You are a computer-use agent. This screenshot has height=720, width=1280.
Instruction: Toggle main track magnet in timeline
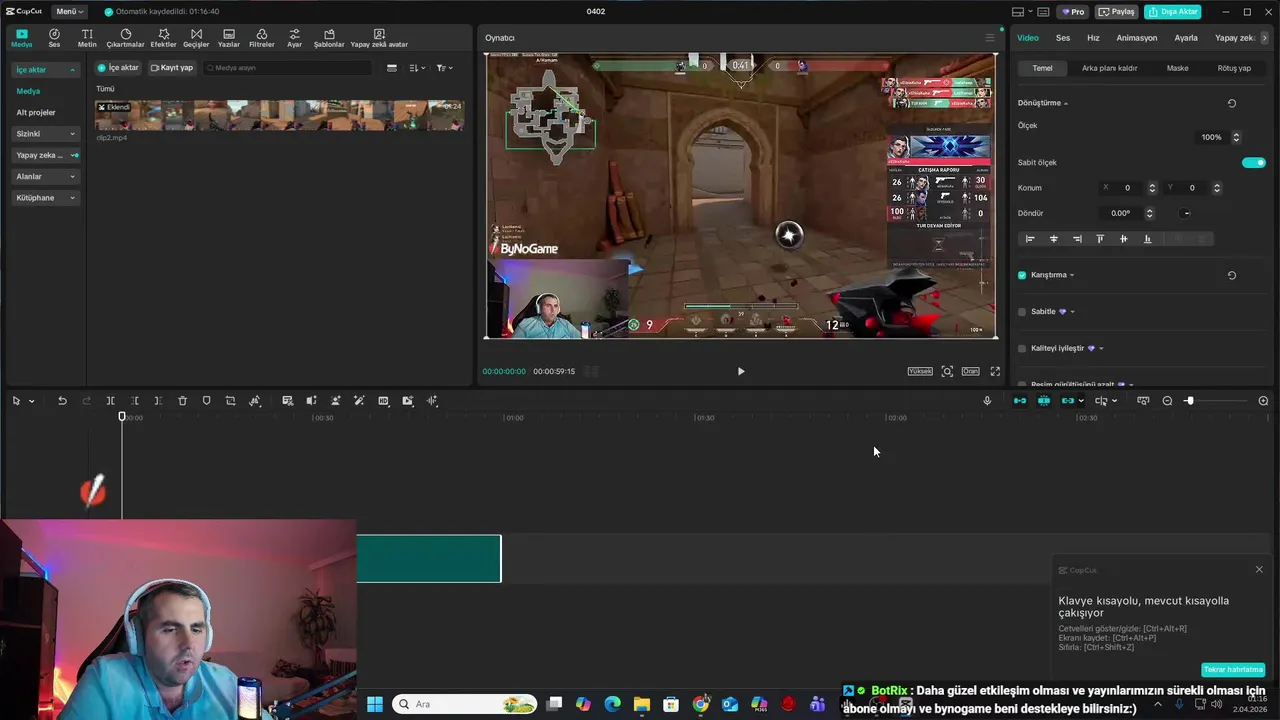[1019, 401]
